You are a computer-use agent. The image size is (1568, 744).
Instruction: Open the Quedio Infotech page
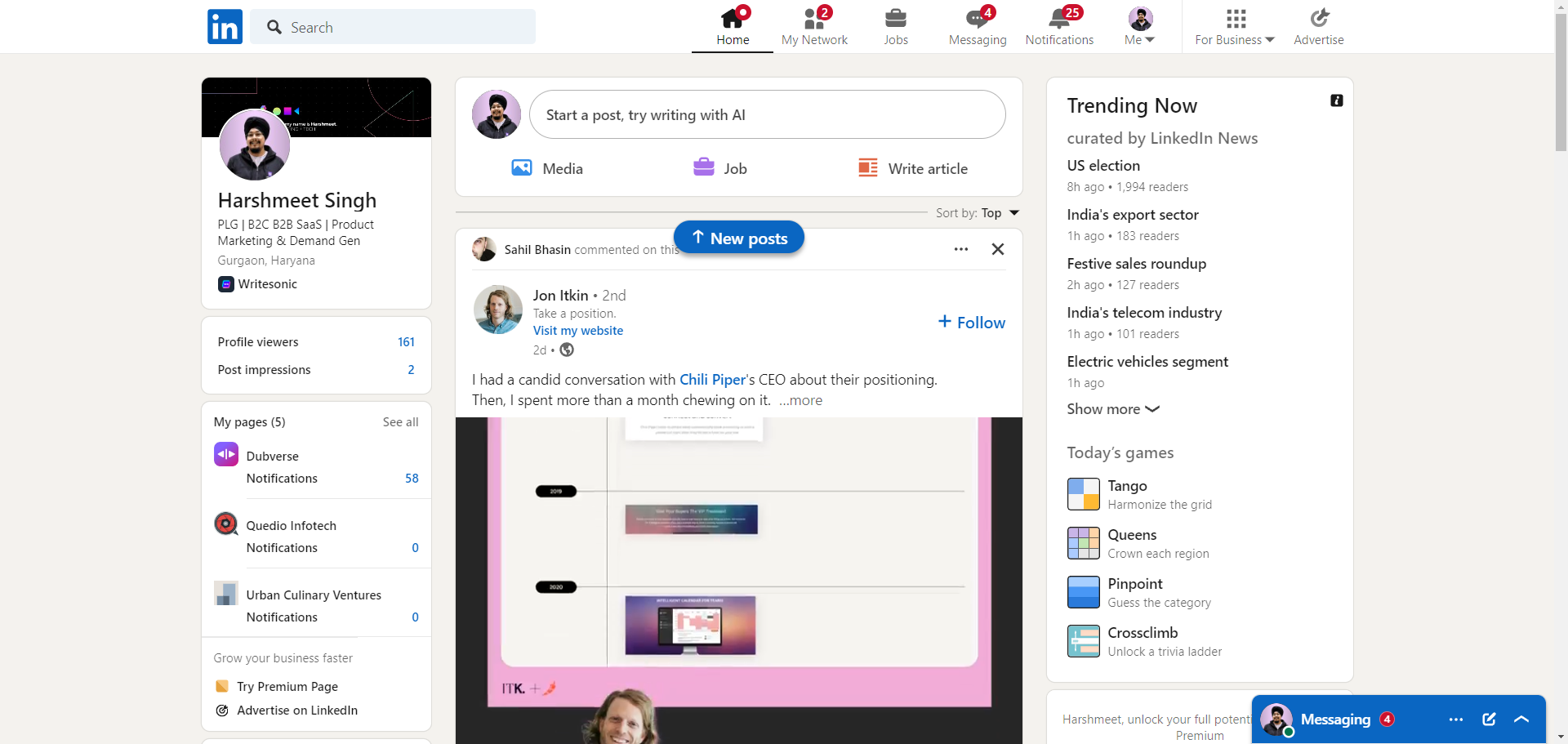[292, 526]
